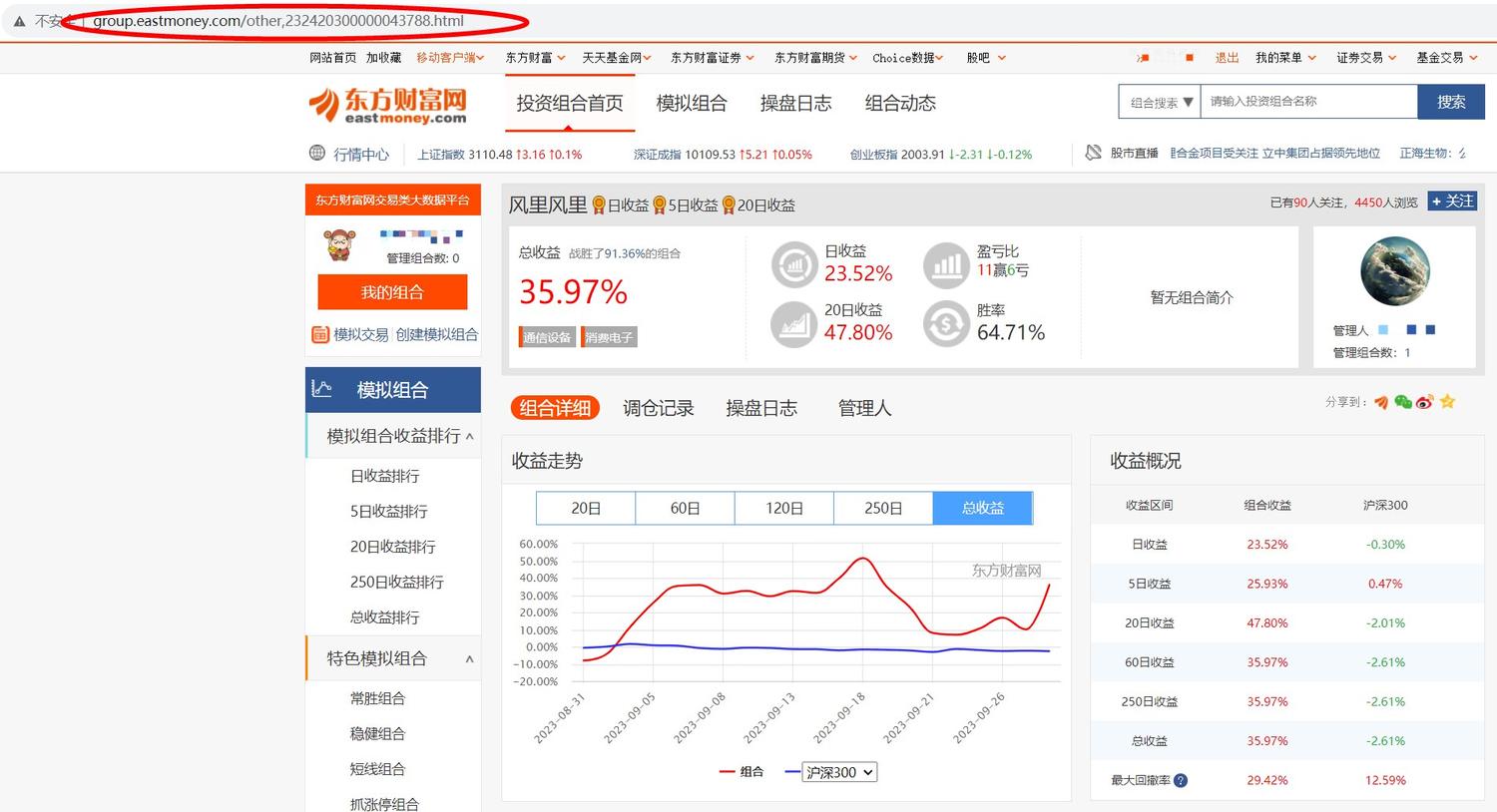
Task: Collapse the 模拟组合收益排行 section
Action: coord(469,436)
